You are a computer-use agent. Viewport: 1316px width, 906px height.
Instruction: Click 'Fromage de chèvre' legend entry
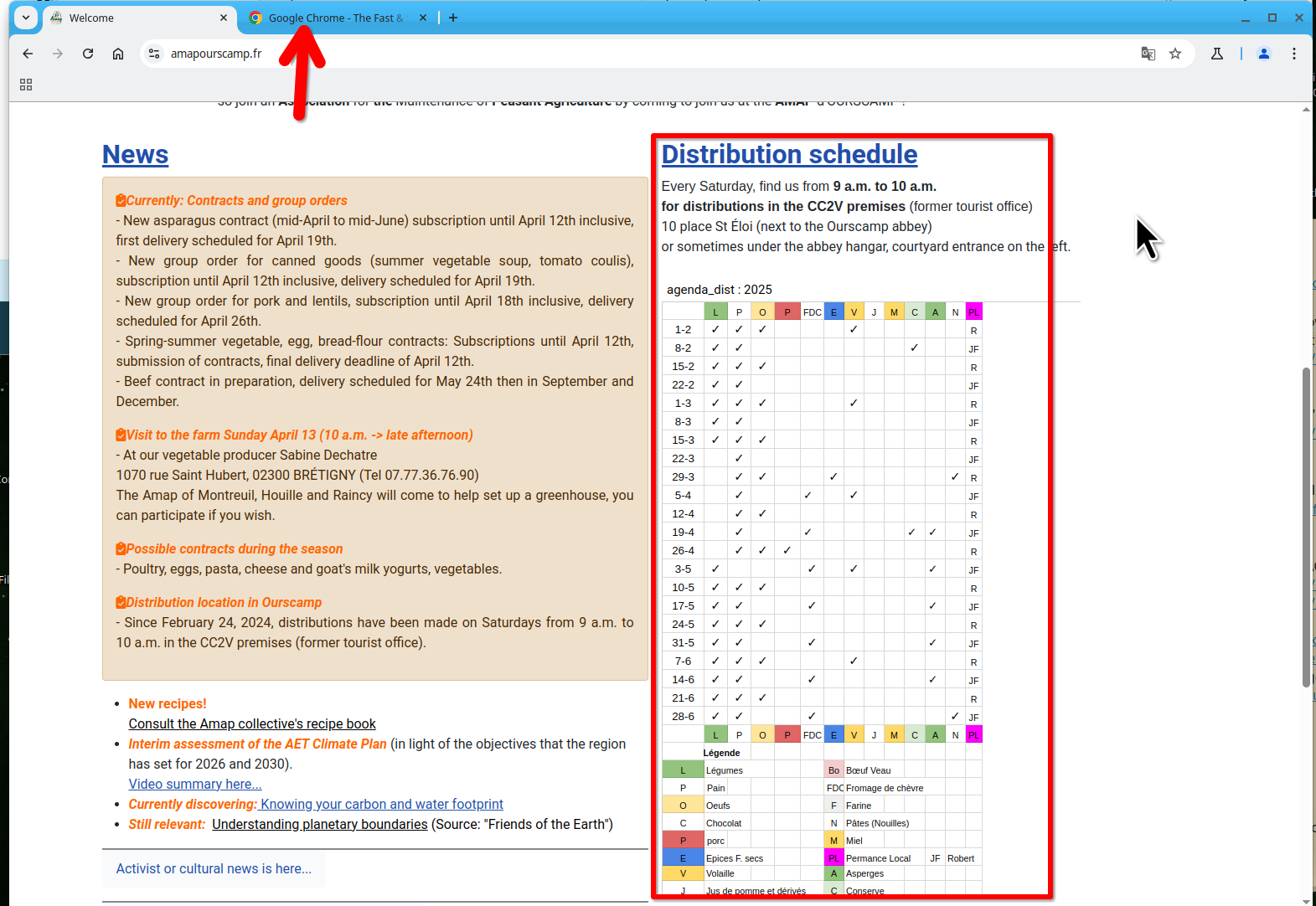tap(885, 788)
